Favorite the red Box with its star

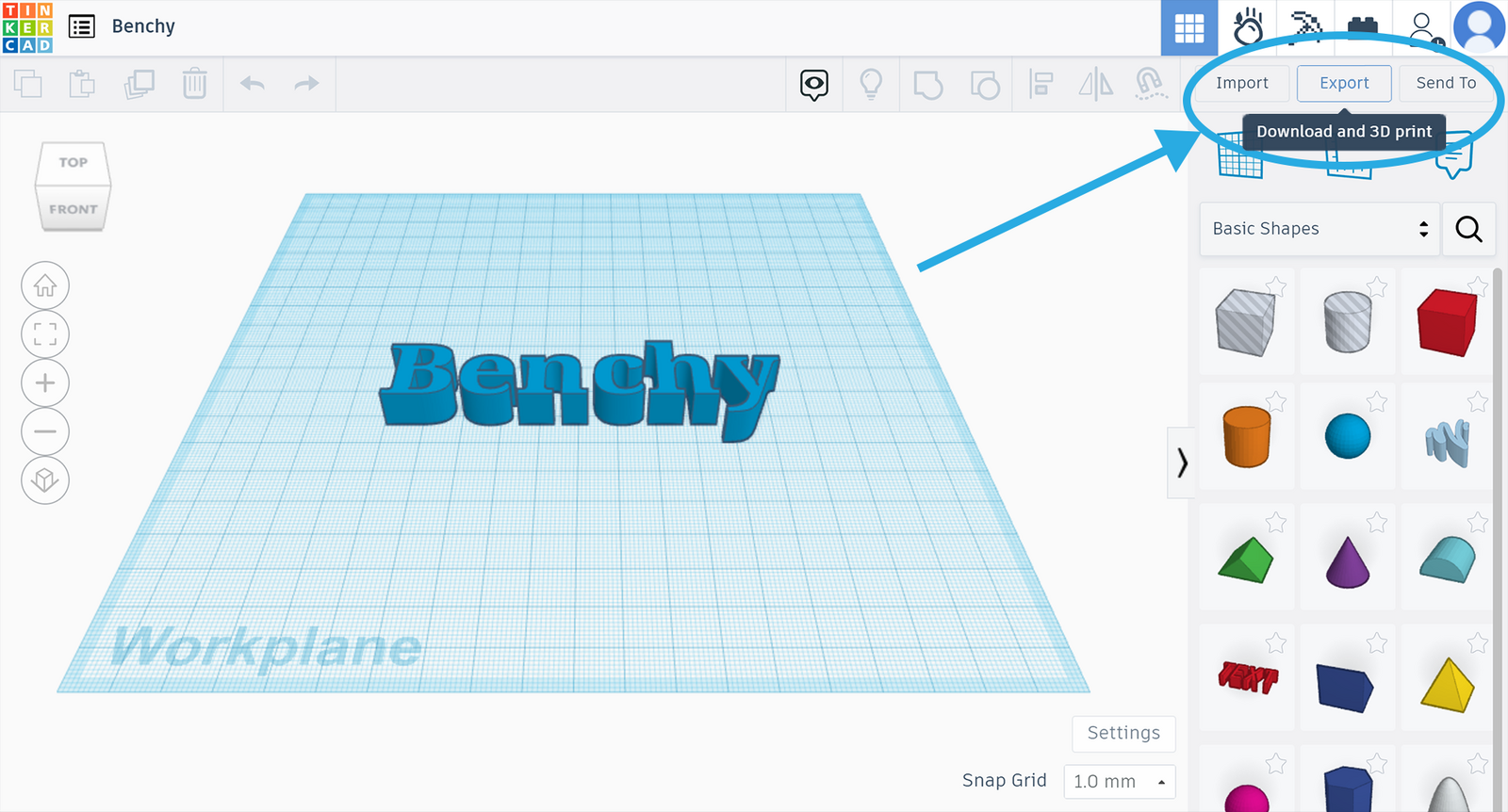coord(1478,285)
